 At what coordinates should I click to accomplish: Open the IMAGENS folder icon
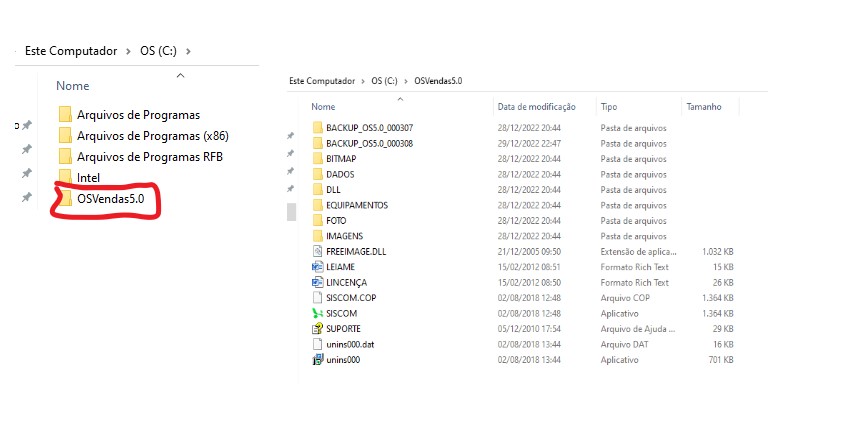click(x=317, y=236)
